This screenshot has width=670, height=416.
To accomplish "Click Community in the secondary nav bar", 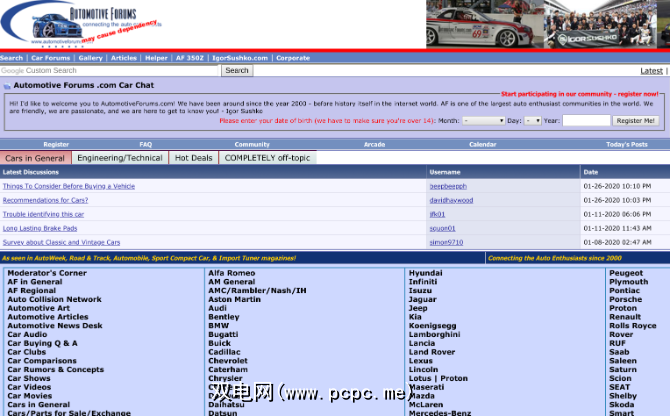I will tap(252, 144).
